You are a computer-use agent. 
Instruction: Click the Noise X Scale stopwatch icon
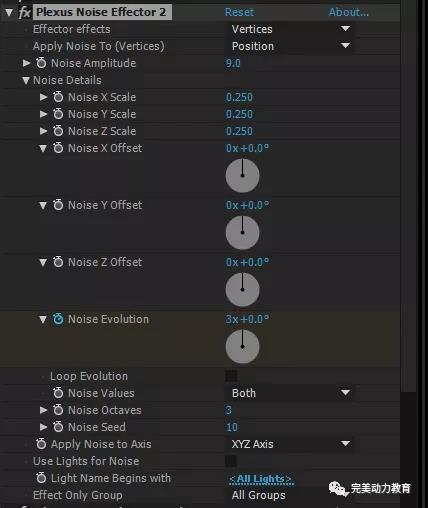tap(58, 97)
